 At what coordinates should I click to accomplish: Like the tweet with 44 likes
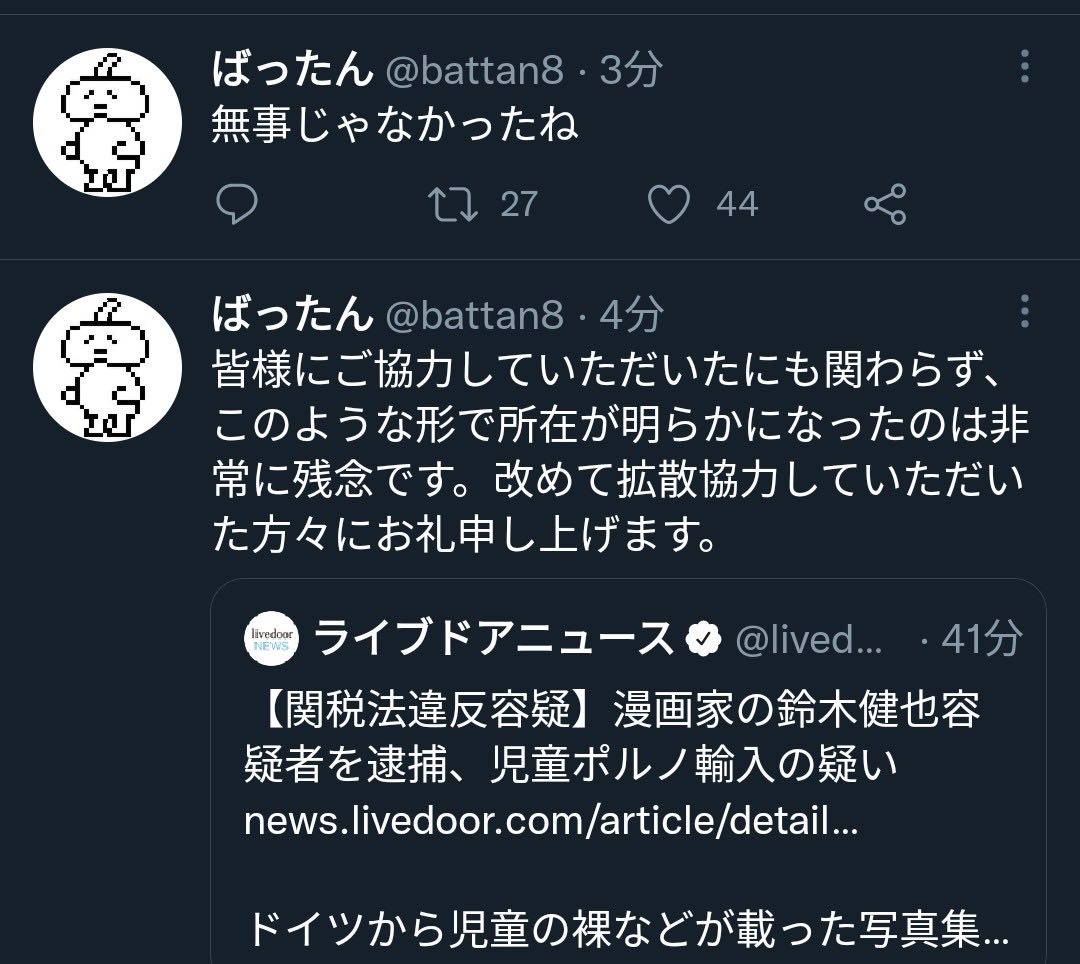669,204
